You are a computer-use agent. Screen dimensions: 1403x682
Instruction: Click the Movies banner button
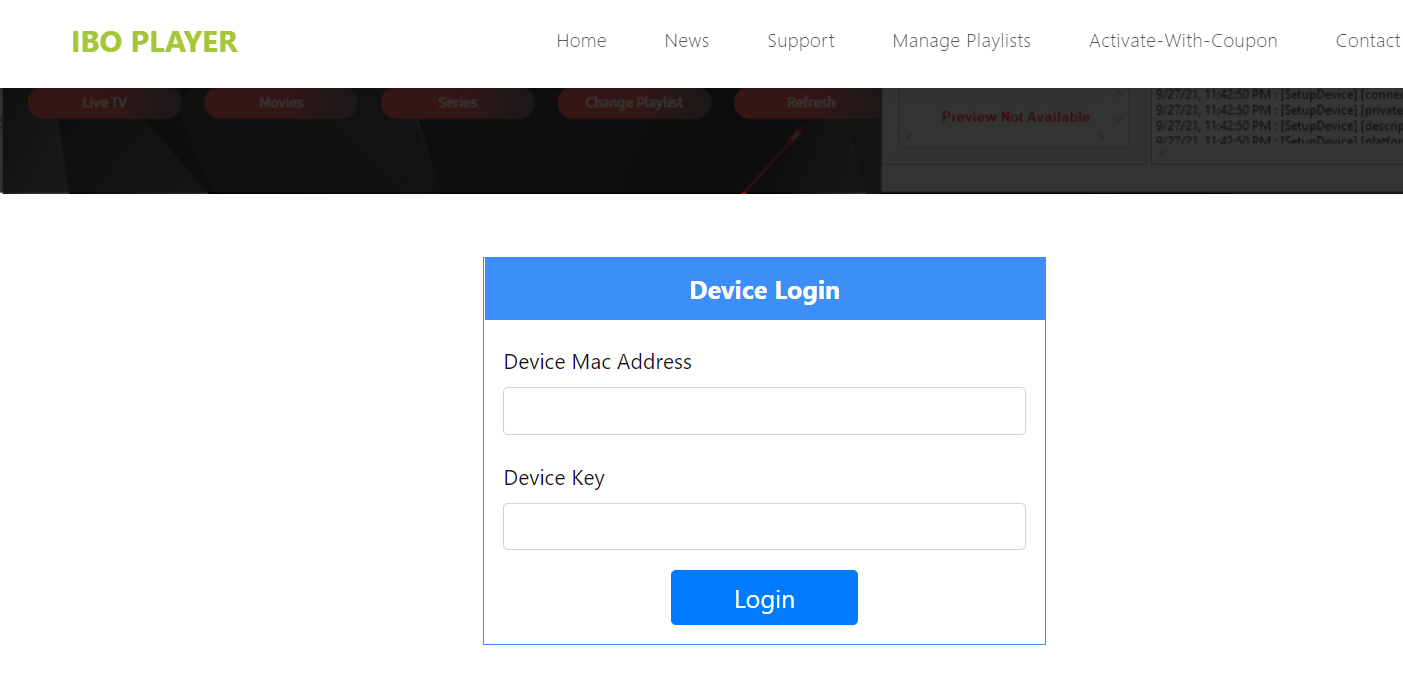pos(281,103)
